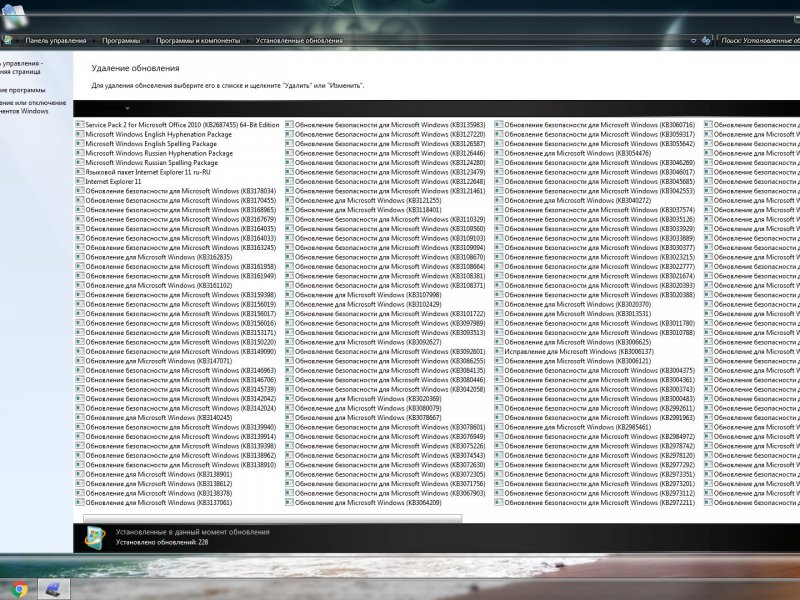Viewport: 800px width, 600px height.
Task: Click the icon next to update KB3121255
Action: [289, 201]
